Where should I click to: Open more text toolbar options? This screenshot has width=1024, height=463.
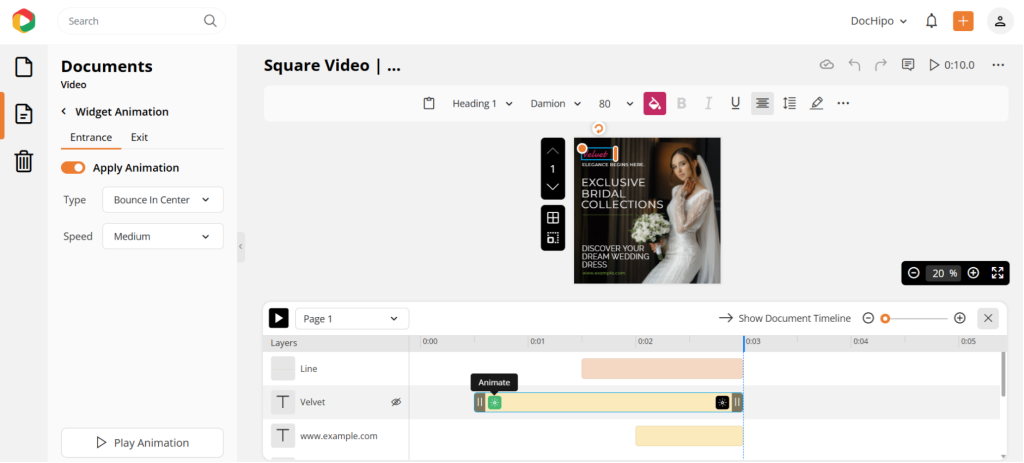843,103
